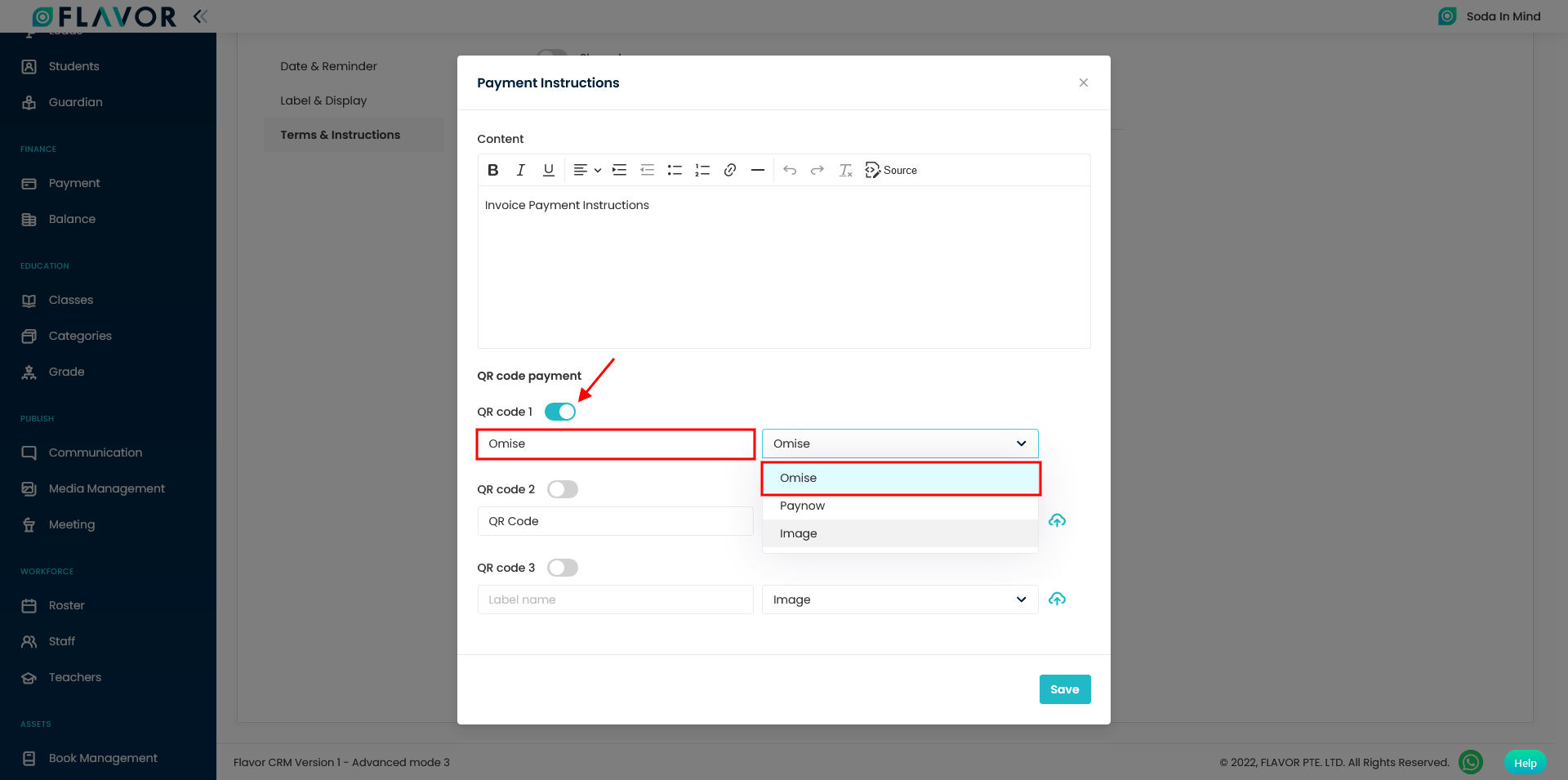Viewport: 1568px width, 780px height.
Task: Upload image for QR code 2
Action: coord(1057,520)
